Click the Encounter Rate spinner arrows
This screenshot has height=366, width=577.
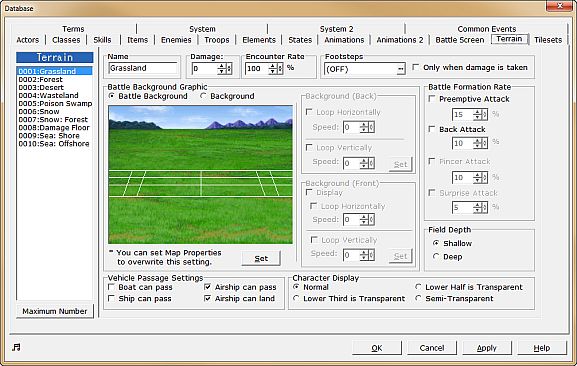pyautogui.click(x=276, y=68)
